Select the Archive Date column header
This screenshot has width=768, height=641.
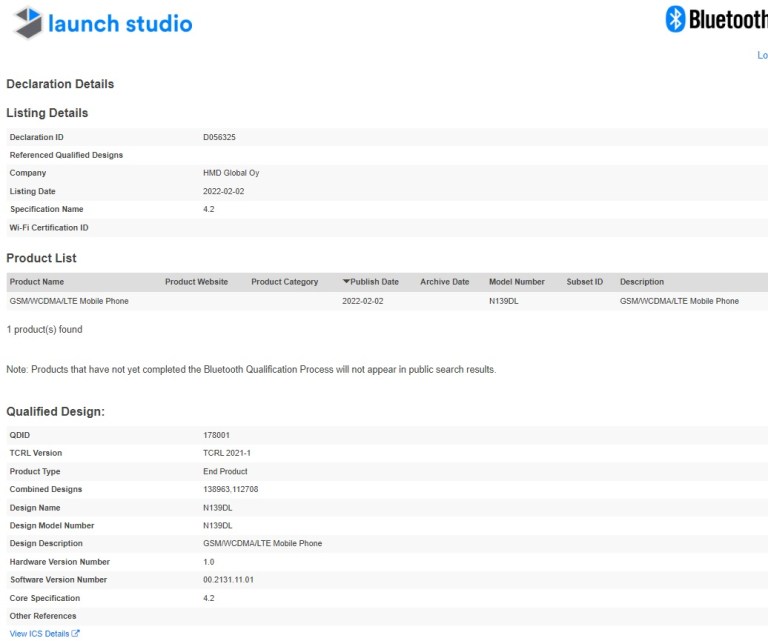pyautogui.click(x=444, y=282)
